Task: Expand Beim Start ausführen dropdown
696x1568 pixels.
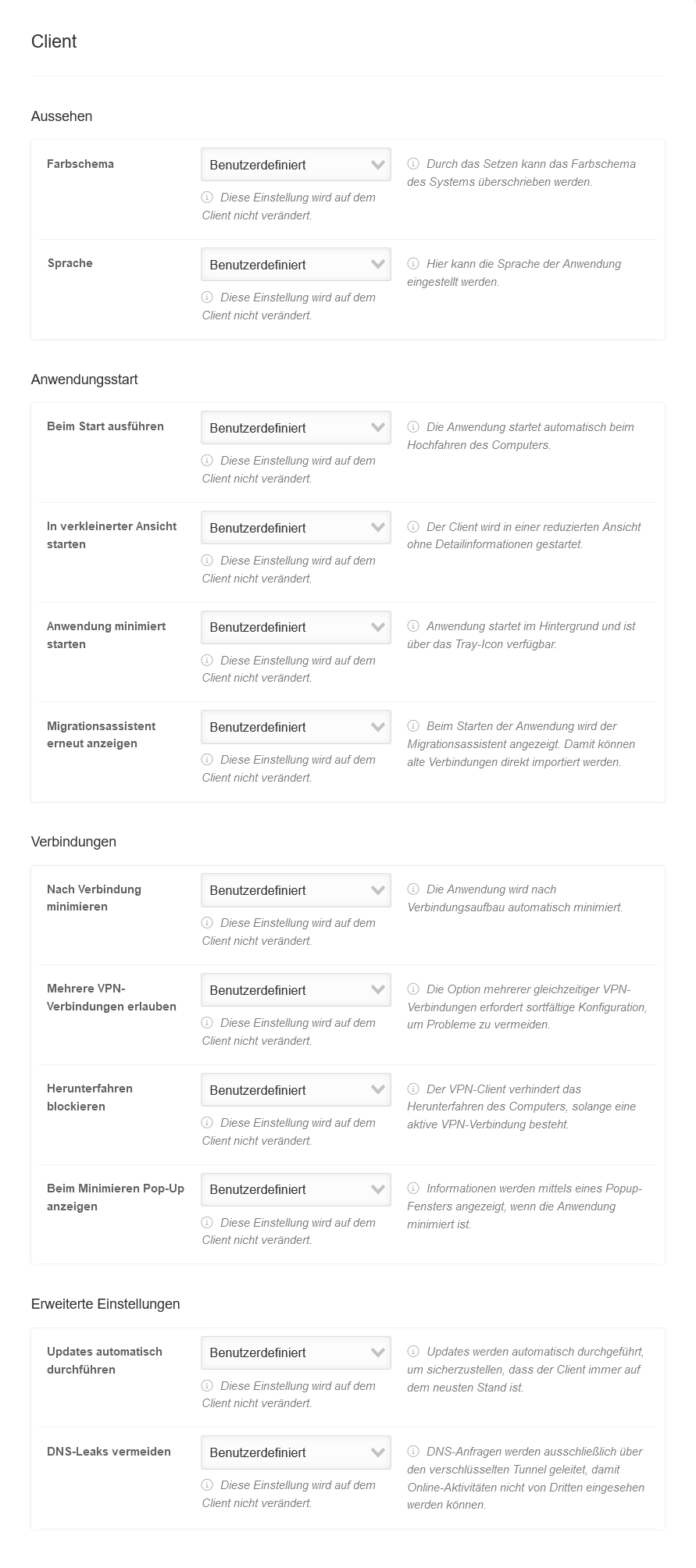Action: click(x=295, y=428)
